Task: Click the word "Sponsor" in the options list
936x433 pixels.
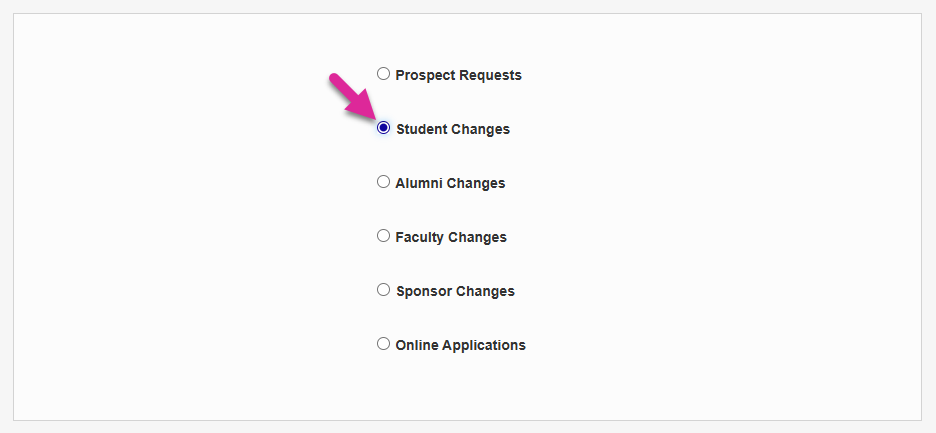Action: 424,291
